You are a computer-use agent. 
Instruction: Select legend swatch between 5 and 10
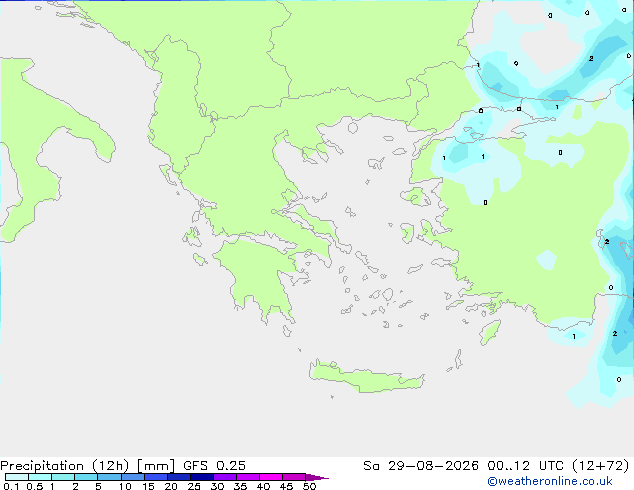point(109,477)
